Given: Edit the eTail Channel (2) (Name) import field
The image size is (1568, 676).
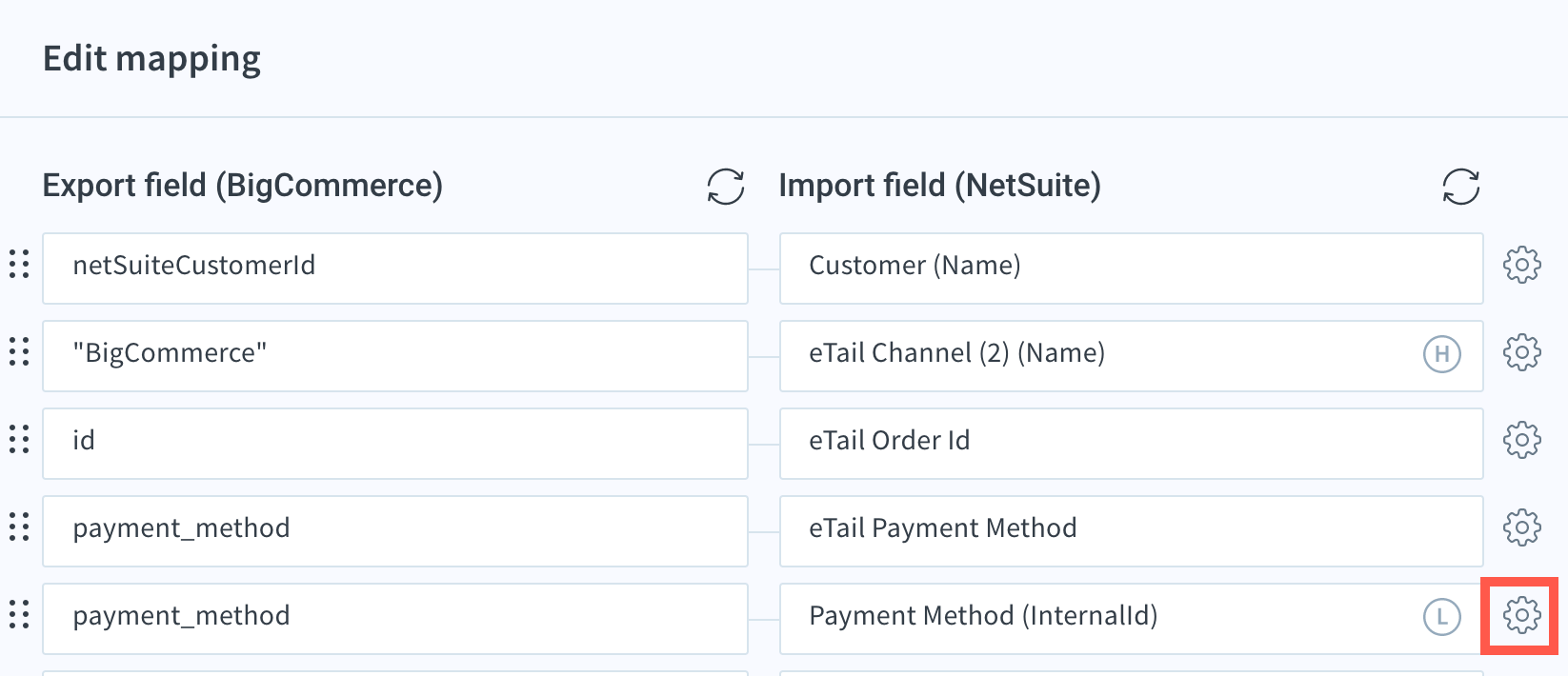Looking at the screenshot, I should coord(1132,356).
